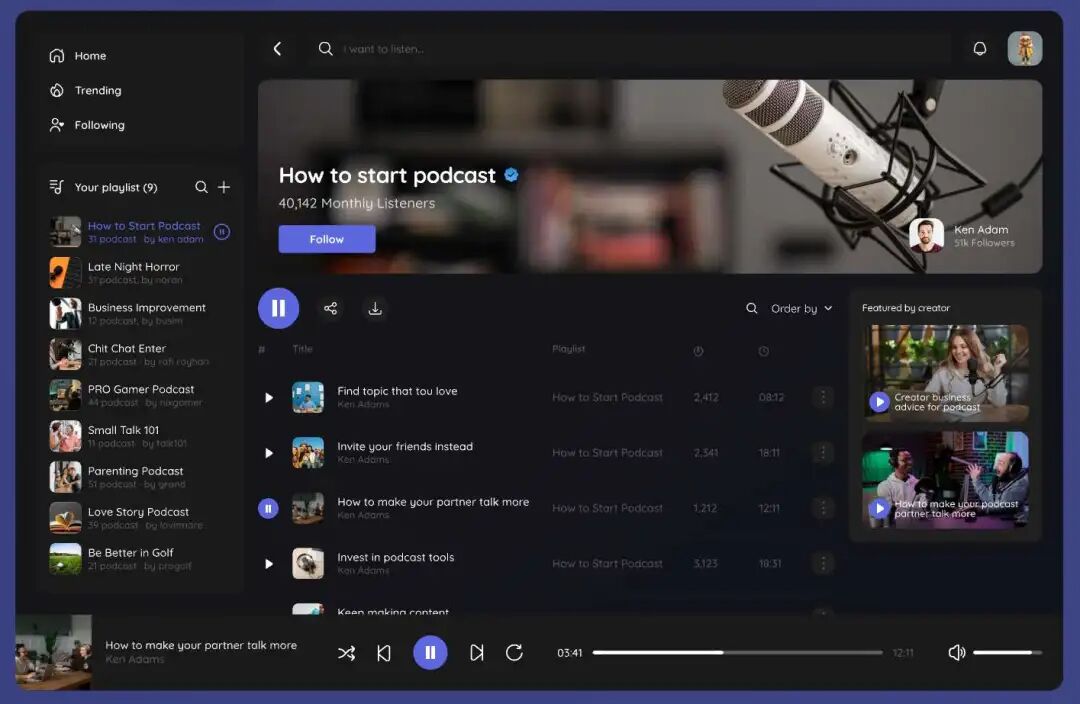Image resolution: width=1080 pixels, height=704 pixels.
Task: Pause How to Start Podcast in playlist sidebar
Action: tap(222, 231)
